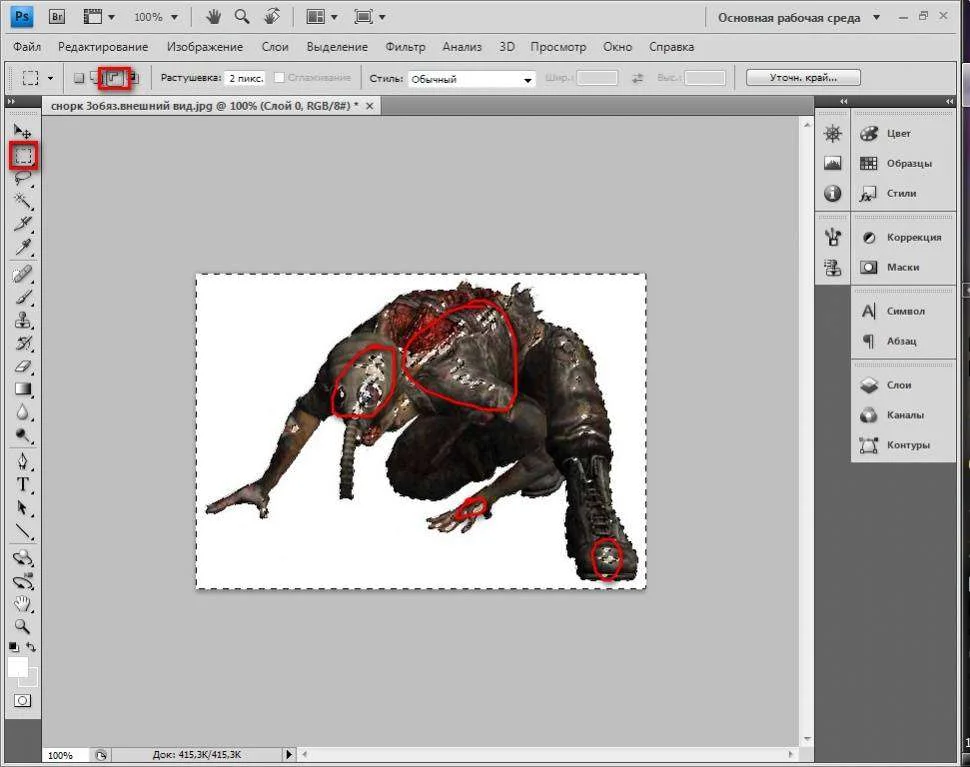Open the Фильтр menu

[x=404, y=47]
